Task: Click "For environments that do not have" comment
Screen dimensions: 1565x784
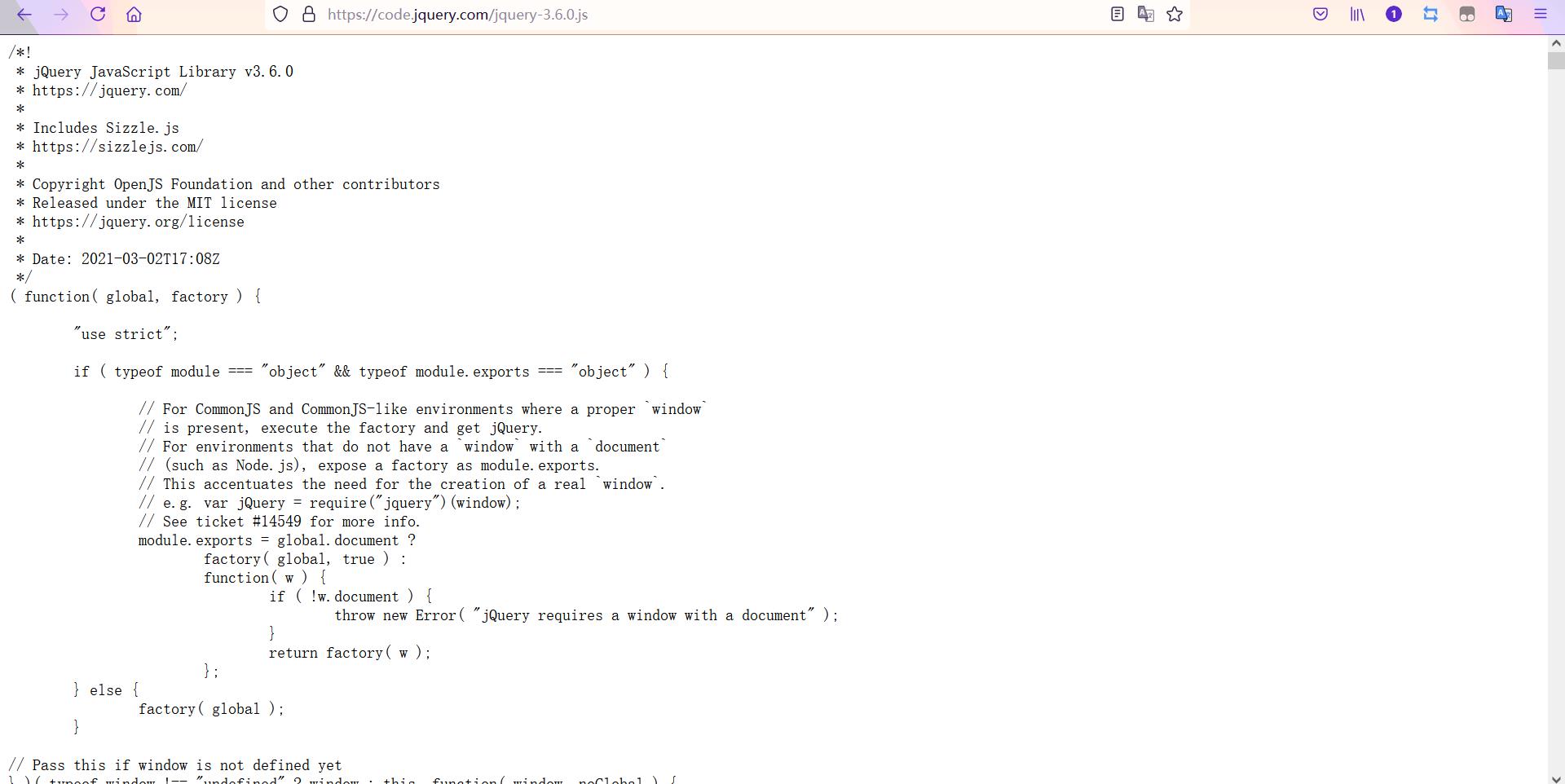Action: tap(403, 447)
